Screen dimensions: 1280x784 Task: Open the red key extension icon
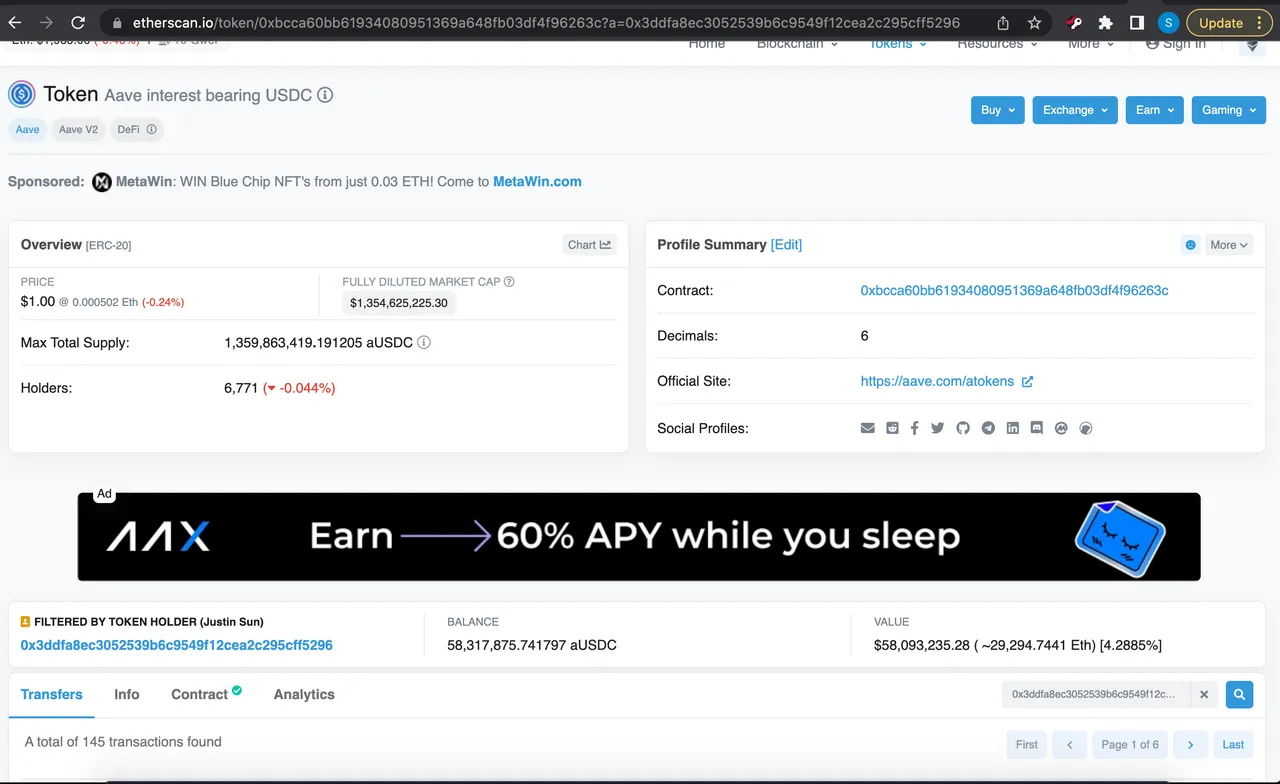click(1074, 22)
